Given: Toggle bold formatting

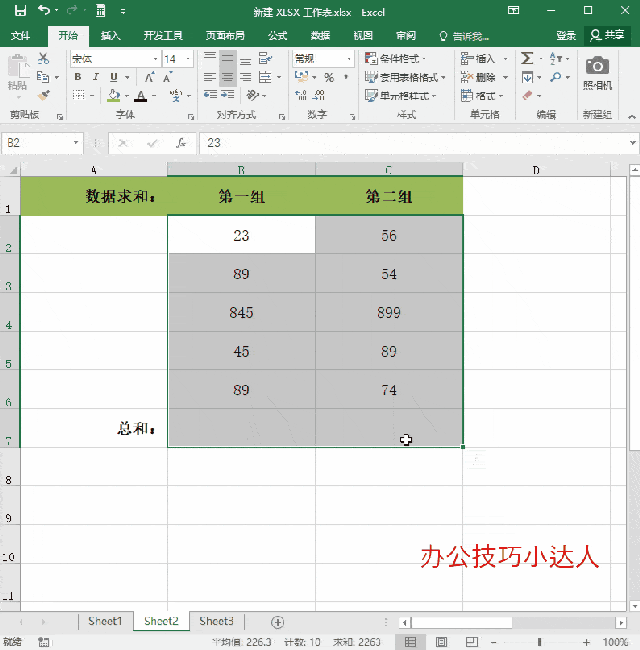Looking at the screenshot, I should (78, 77).
